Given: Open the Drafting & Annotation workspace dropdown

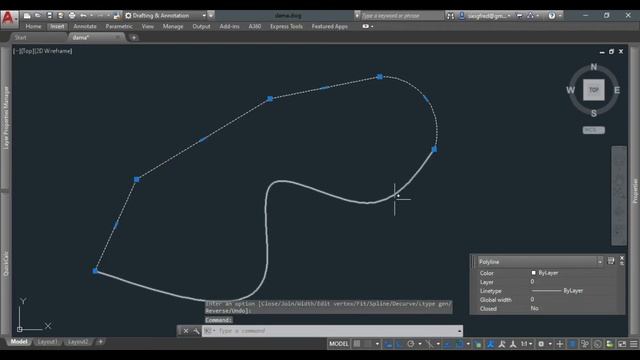Looking at the screenshot, I should [x=204, y=16].
